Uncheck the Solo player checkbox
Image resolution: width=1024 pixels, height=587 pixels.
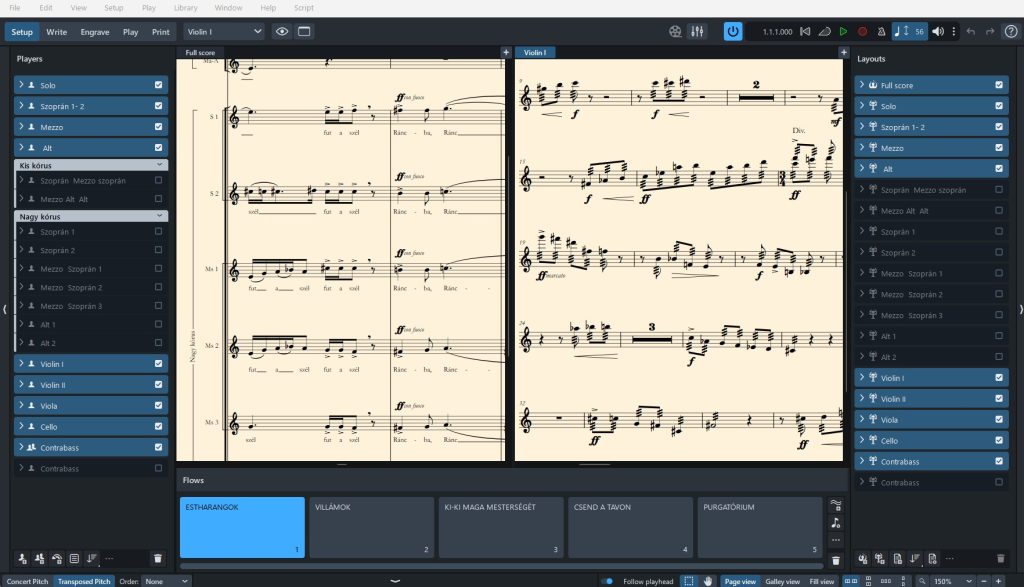[158, 85]
